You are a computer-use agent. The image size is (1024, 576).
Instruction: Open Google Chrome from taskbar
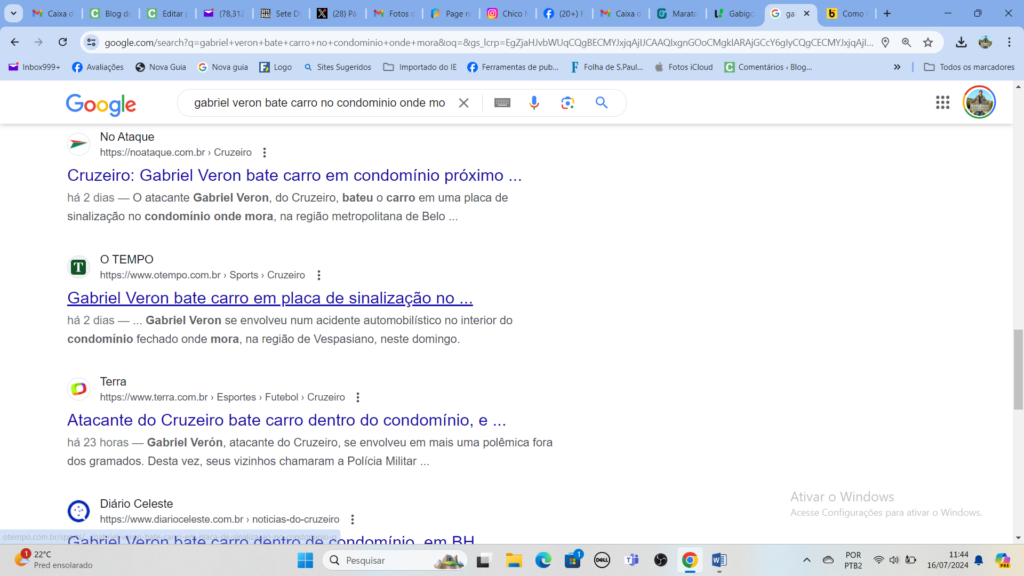(690, 560)
